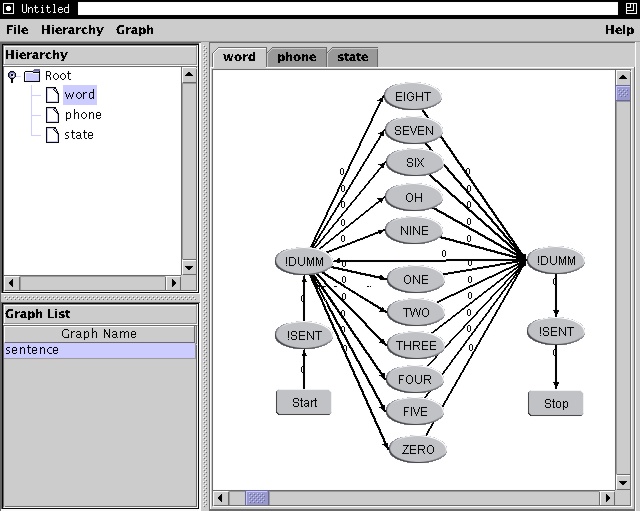This screenshot has height=511, width=640.
Task: Click the phone document icon in hierarchy
Action: (52, 115)
